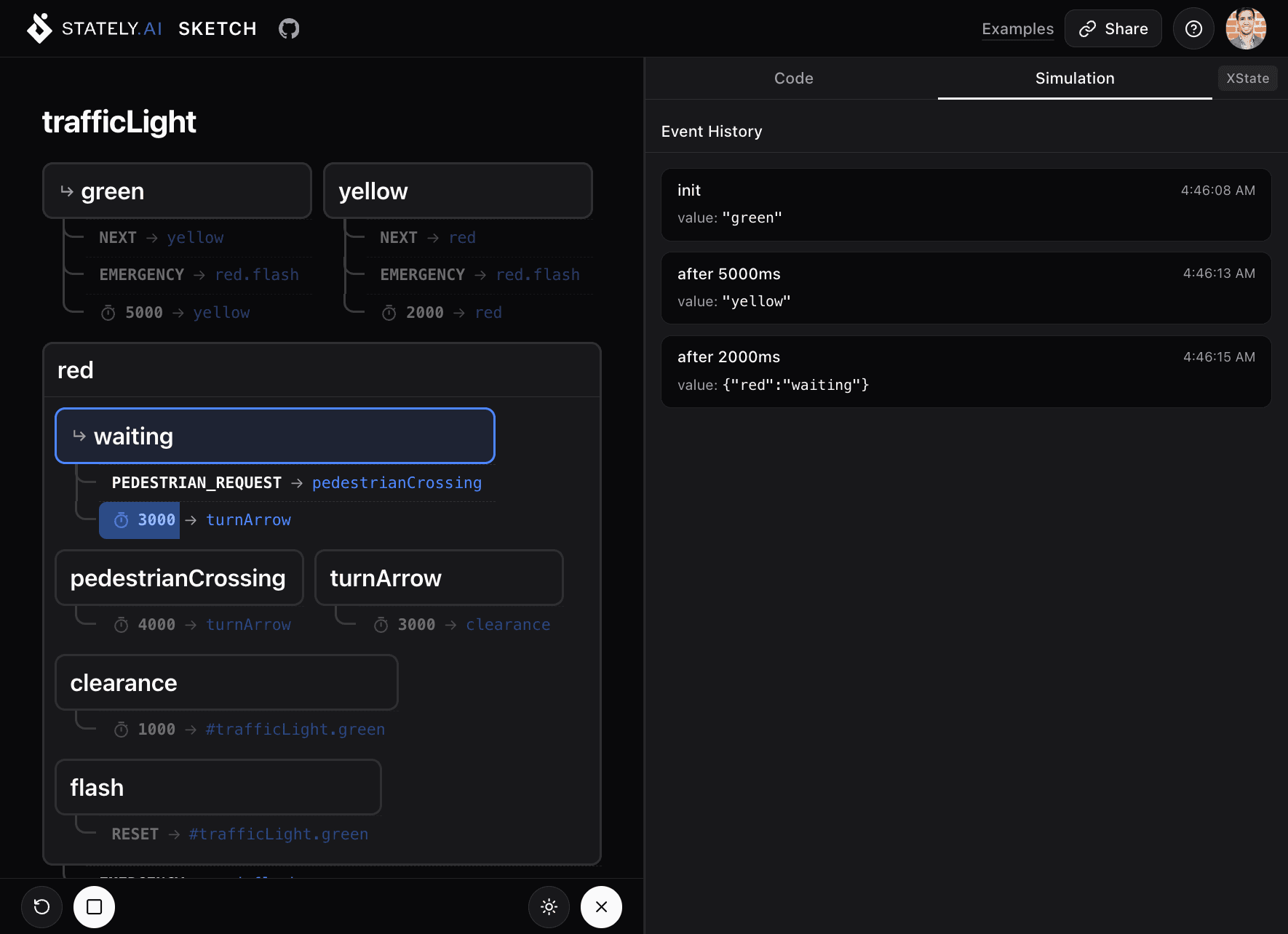Click the timer icon beside 5000 under green
This screenshot has height=934, width=1288.
pos(108,312)
